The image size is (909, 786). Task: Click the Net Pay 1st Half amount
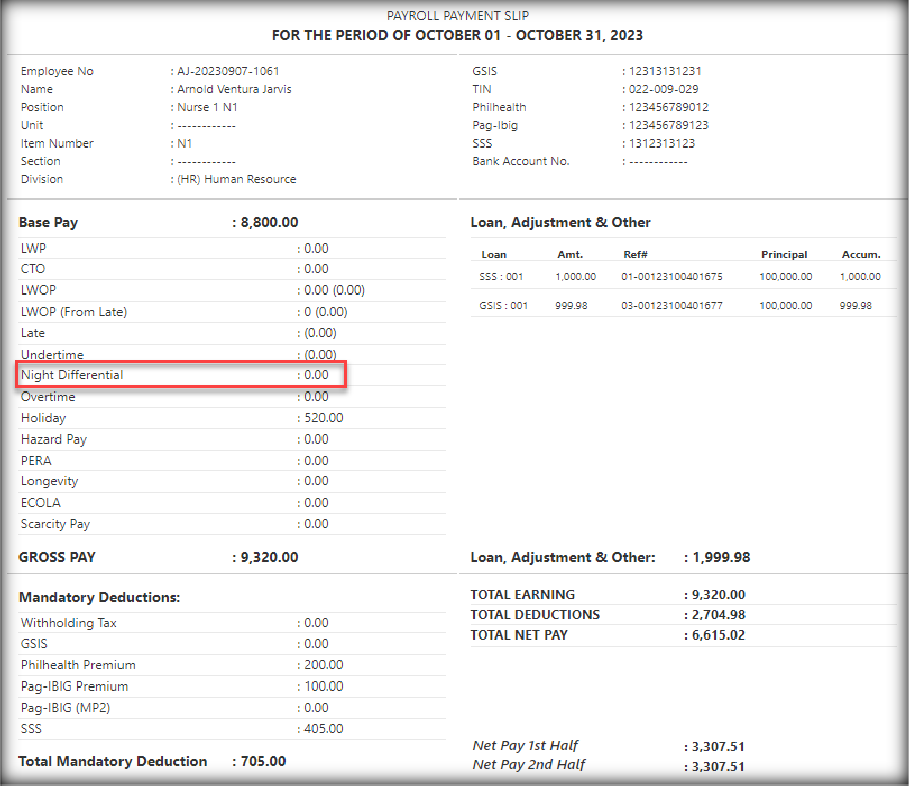[x=715, y=746]
